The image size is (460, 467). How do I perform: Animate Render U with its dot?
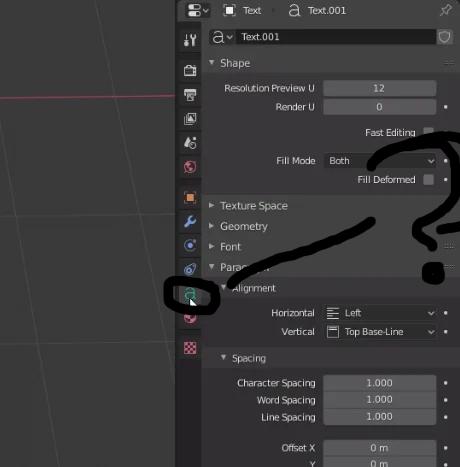point(446,107)
